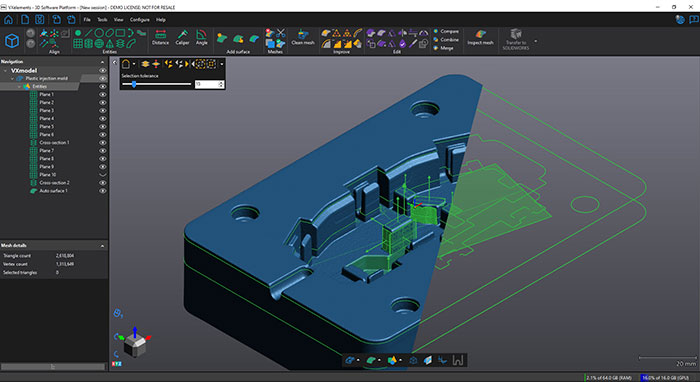Toggle visibility of Plane 7
Image resolution: width=700 pixels, height=382 pixels.
103,151
